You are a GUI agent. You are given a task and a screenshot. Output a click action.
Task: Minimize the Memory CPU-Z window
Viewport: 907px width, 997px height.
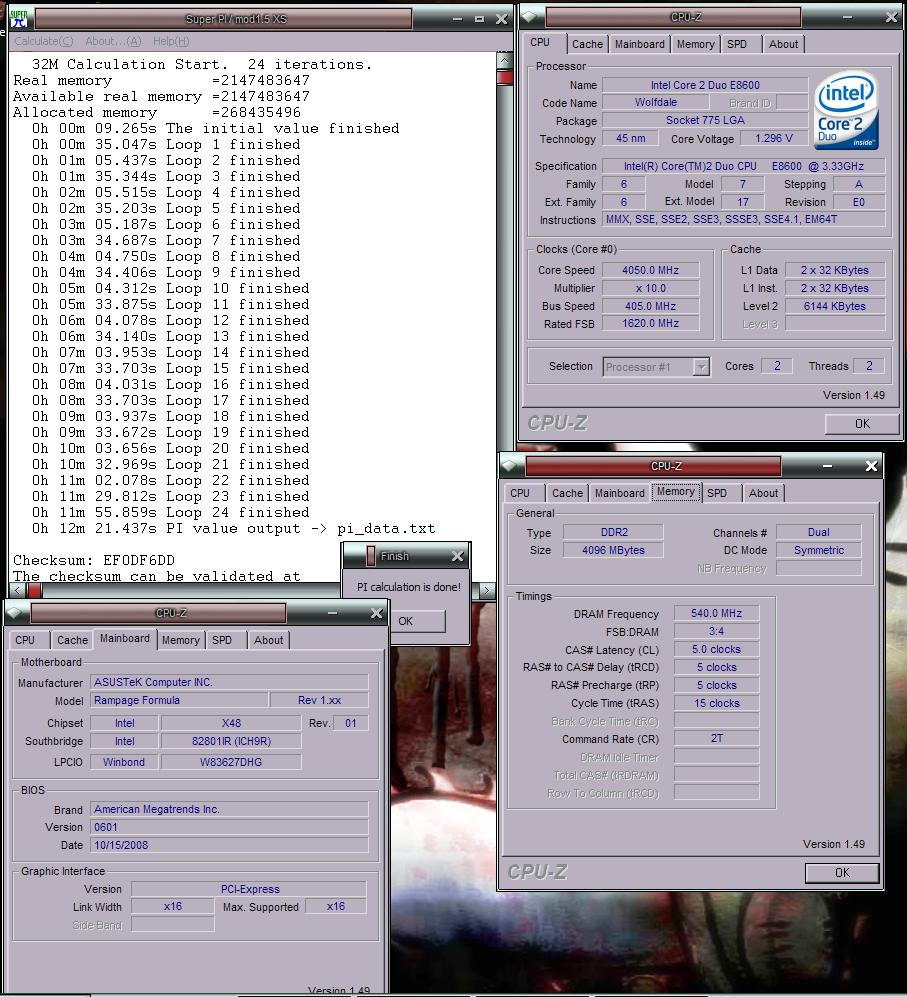point(827,466)
